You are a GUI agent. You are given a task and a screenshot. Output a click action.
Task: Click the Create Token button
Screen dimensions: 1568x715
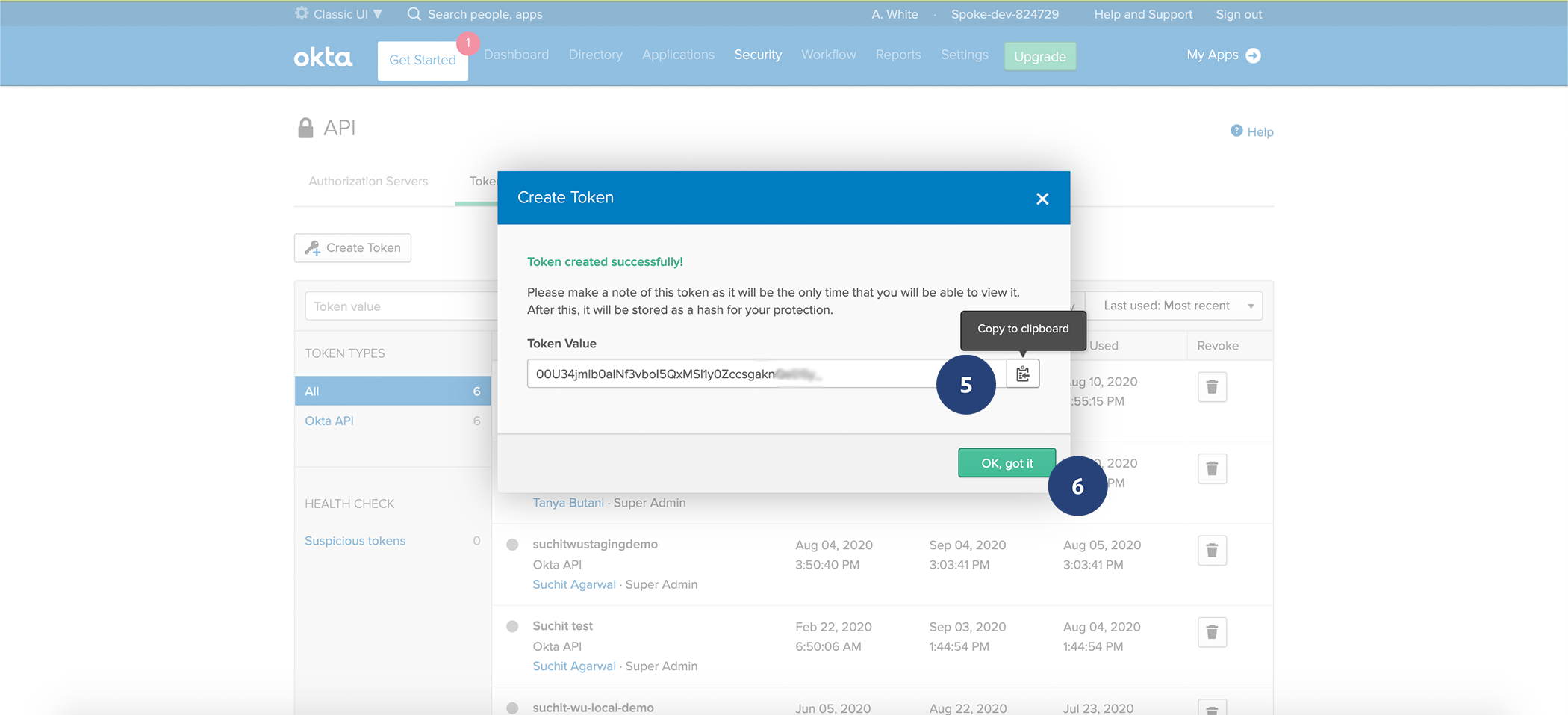352,248
